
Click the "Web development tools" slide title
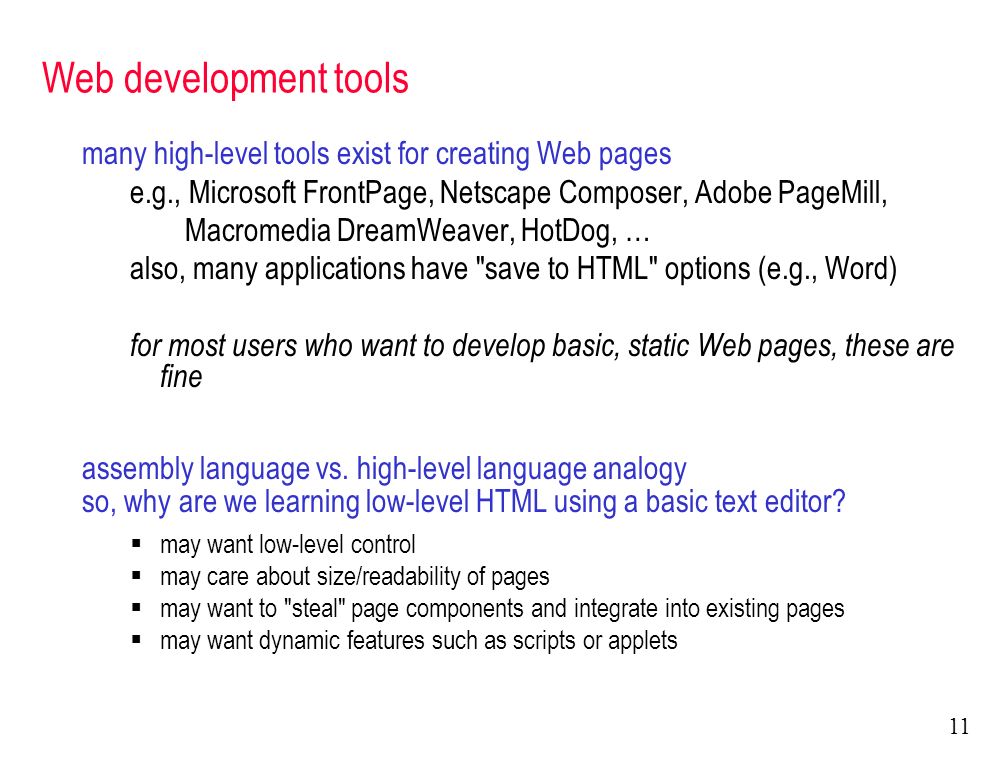[225, 79]
